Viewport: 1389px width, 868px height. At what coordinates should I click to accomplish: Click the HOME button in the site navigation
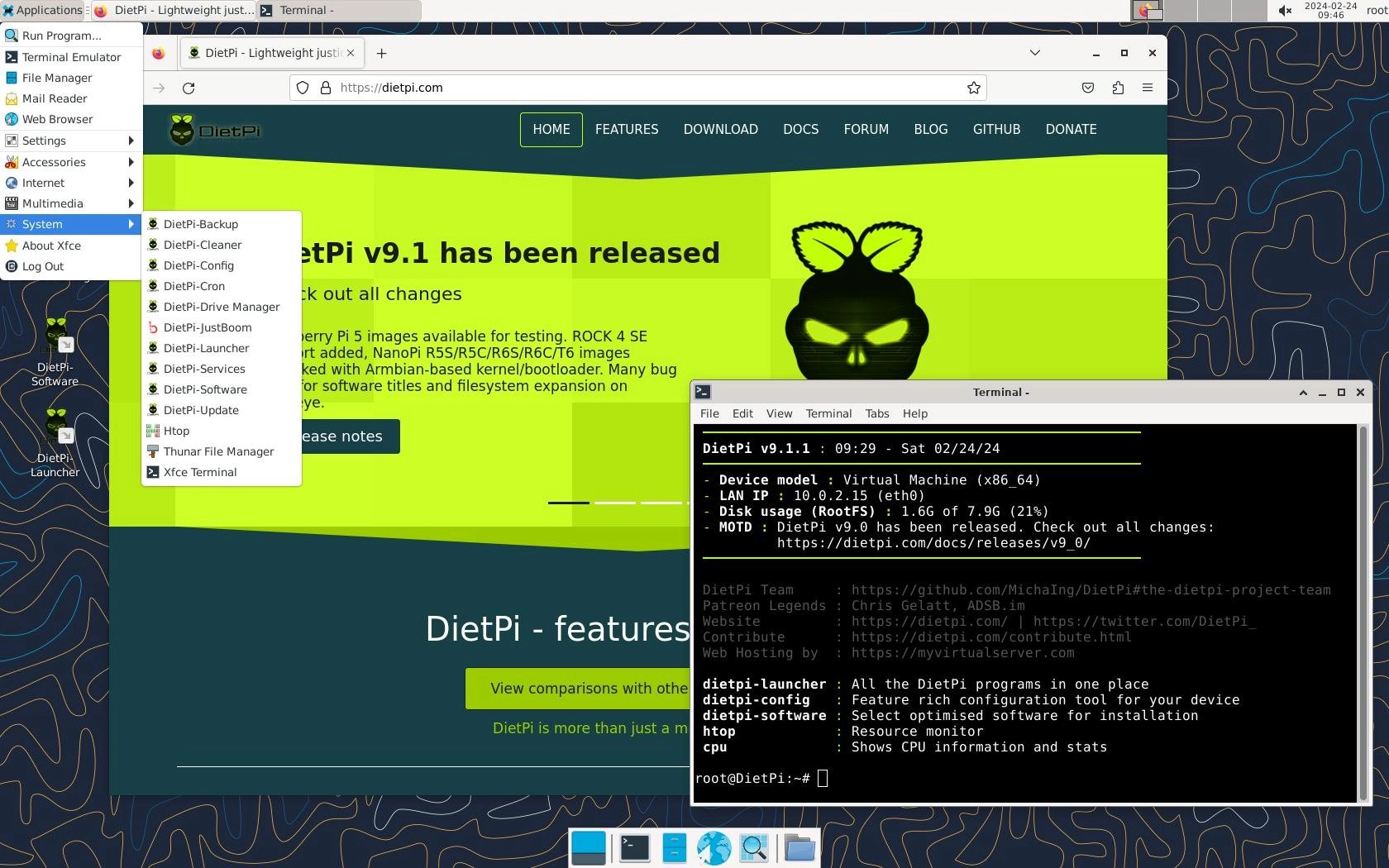pyautogui.click(x=551, y=130)
